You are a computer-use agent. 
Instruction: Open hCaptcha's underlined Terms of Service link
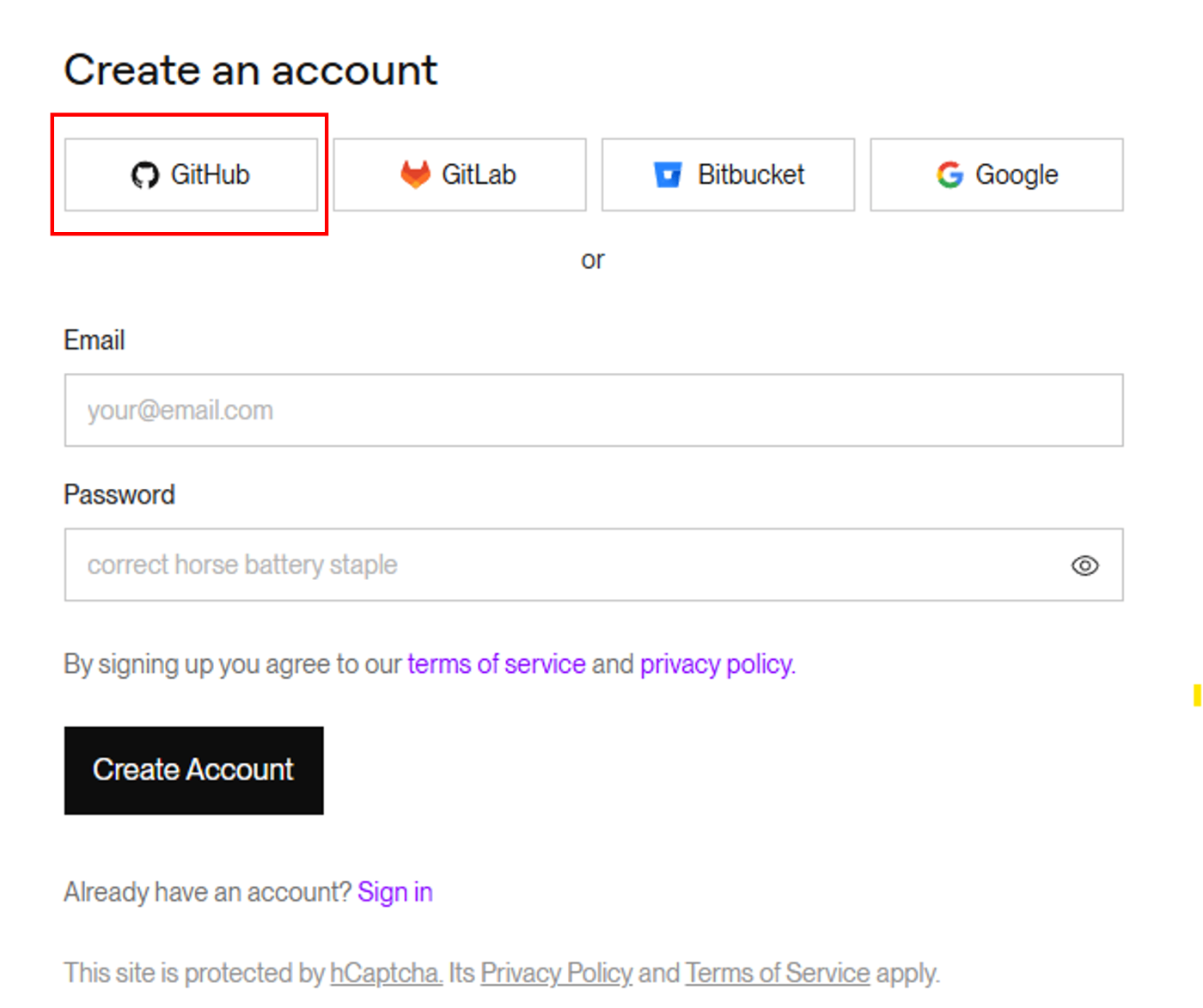point(778,973)
